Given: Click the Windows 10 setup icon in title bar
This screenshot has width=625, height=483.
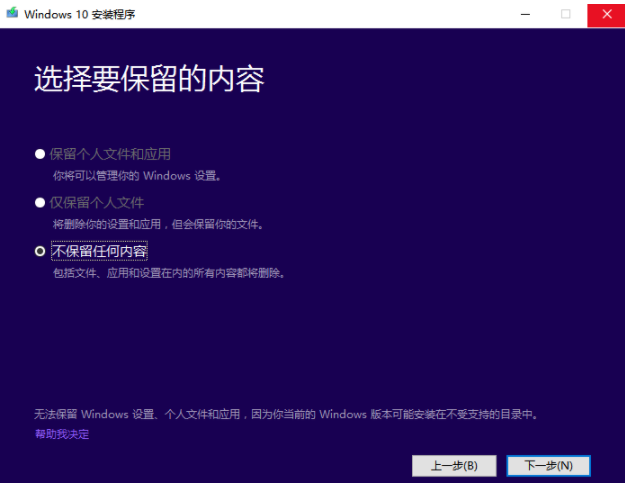Looking at the screenshot, I should [11, 14].
